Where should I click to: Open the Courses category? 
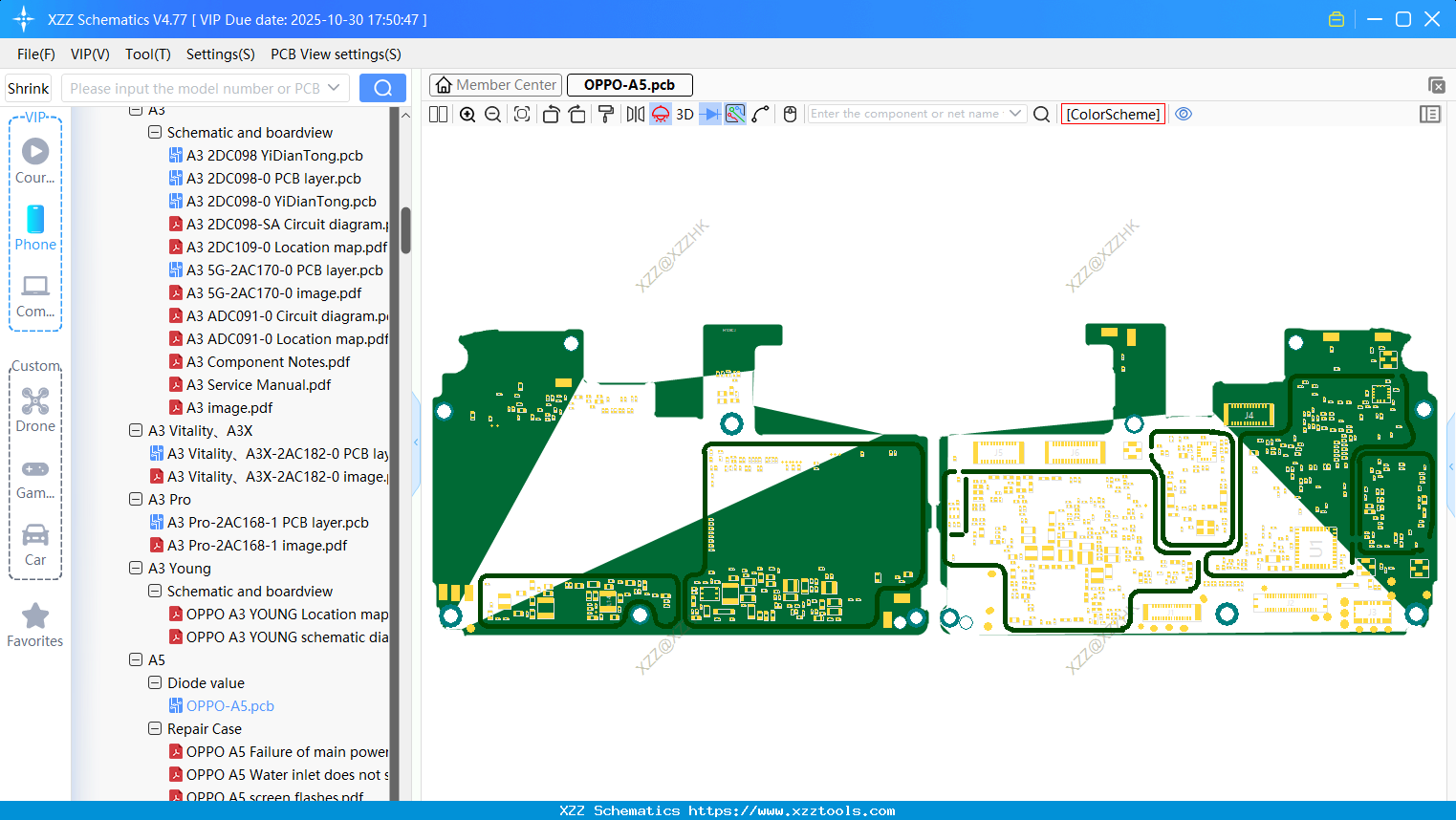(x=35, y=161)
